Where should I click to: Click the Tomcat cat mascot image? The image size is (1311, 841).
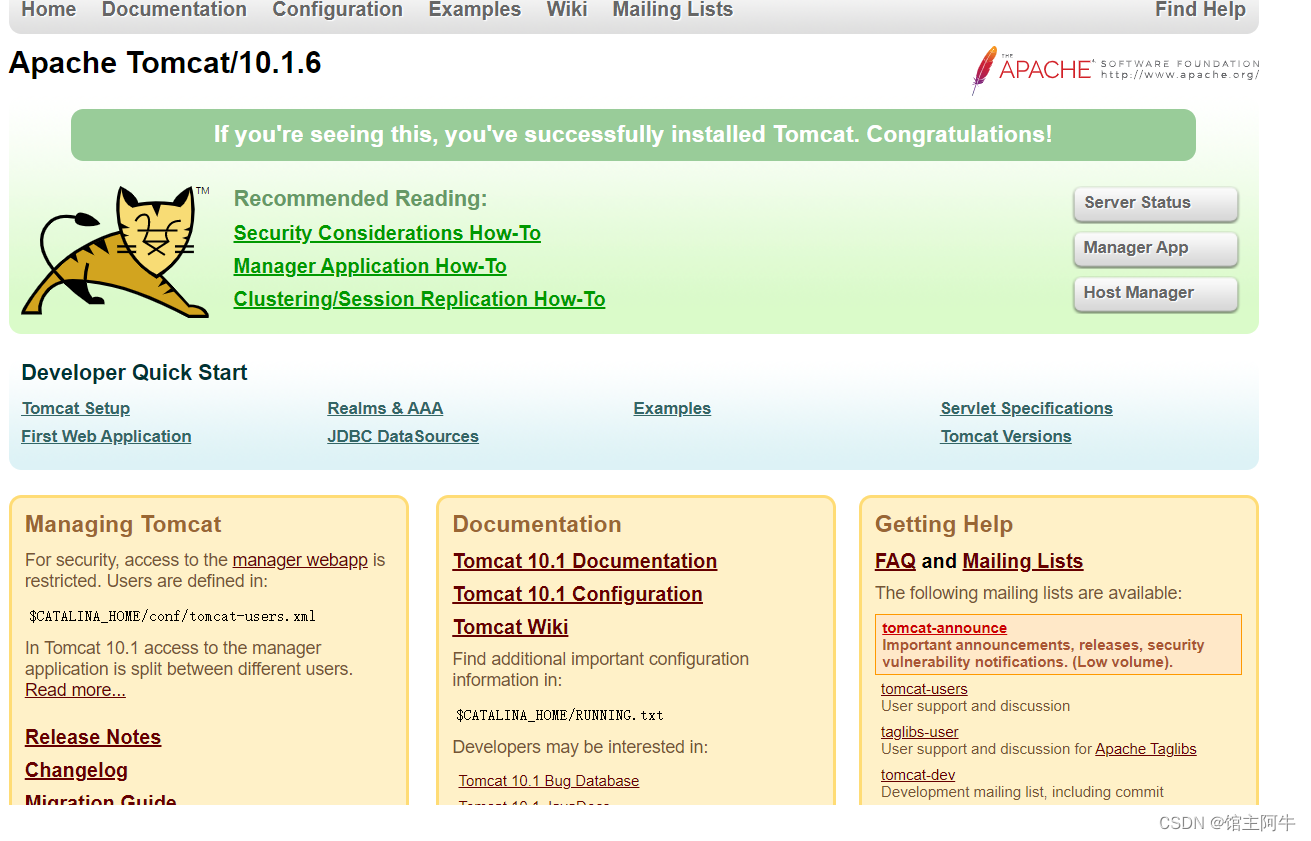[x=115, y=251]
